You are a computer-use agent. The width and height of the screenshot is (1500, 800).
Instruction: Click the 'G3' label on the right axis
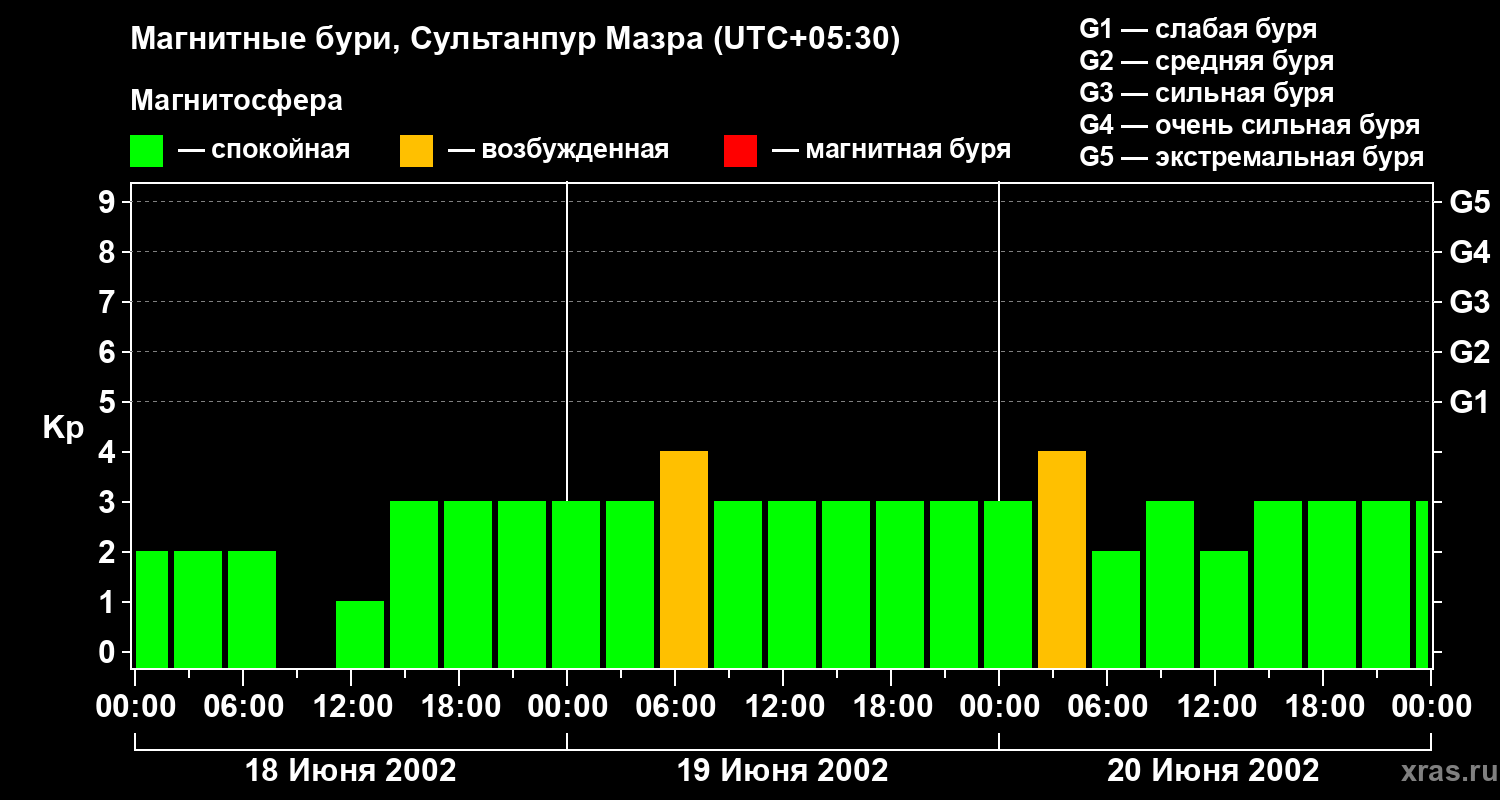1469,303
